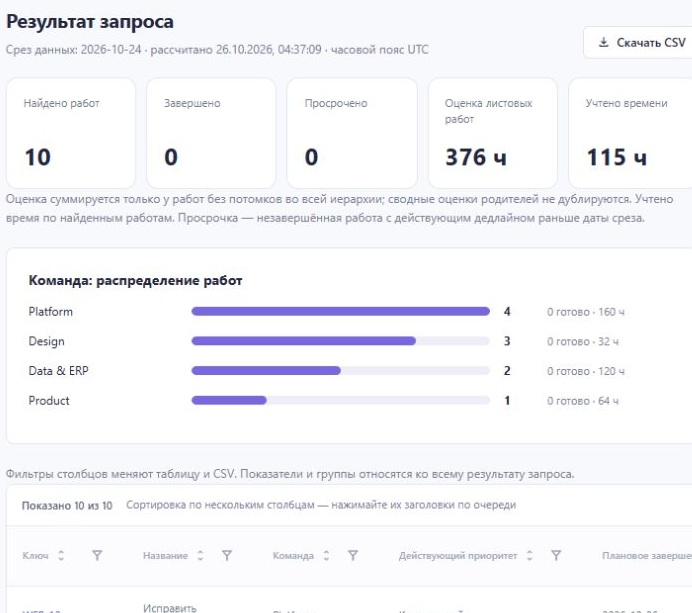Open the Найдено работ card
Viewport: 692px width, 613px height.
point(71,133)
